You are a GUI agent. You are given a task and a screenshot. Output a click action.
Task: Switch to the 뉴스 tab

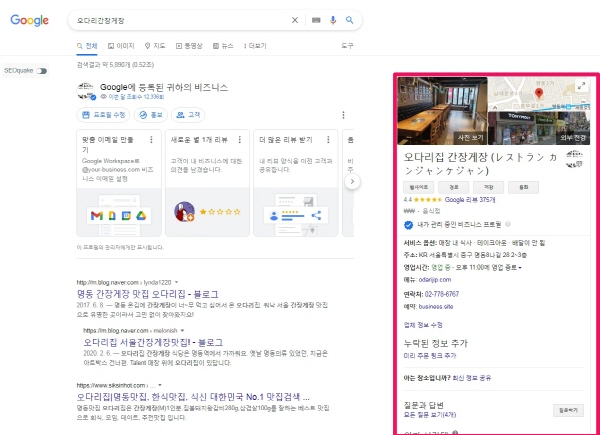click(x=223, y=46)
